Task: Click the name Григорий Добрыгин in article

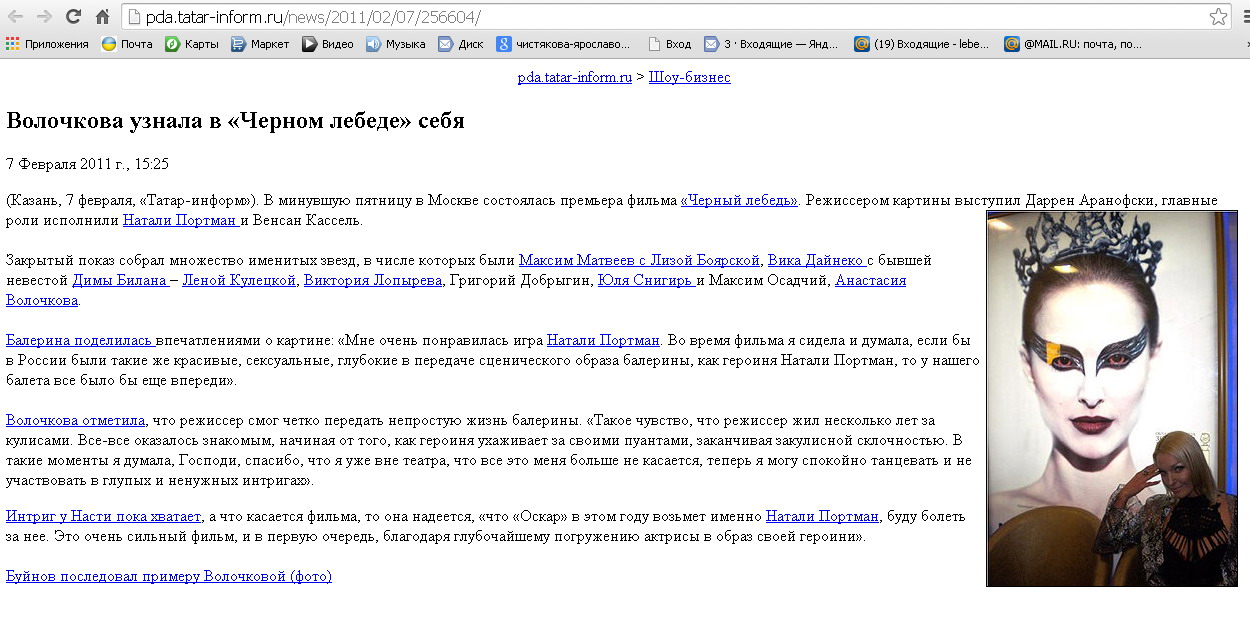Action: point(520,280)
